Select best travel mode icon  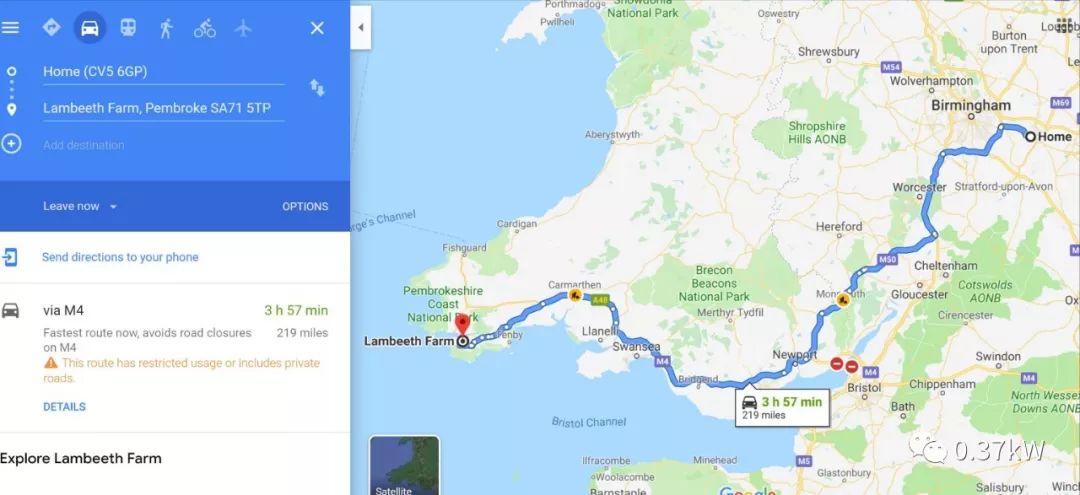(51, 28)
